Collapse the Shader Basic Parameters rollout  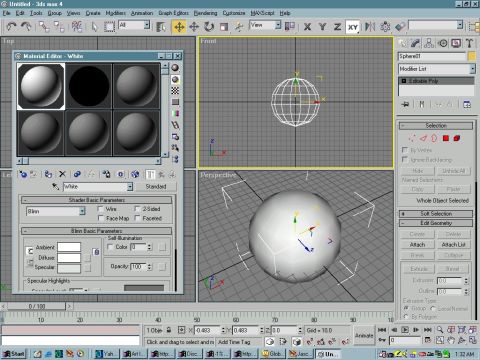pyautogui.click(x=96, y=200)
